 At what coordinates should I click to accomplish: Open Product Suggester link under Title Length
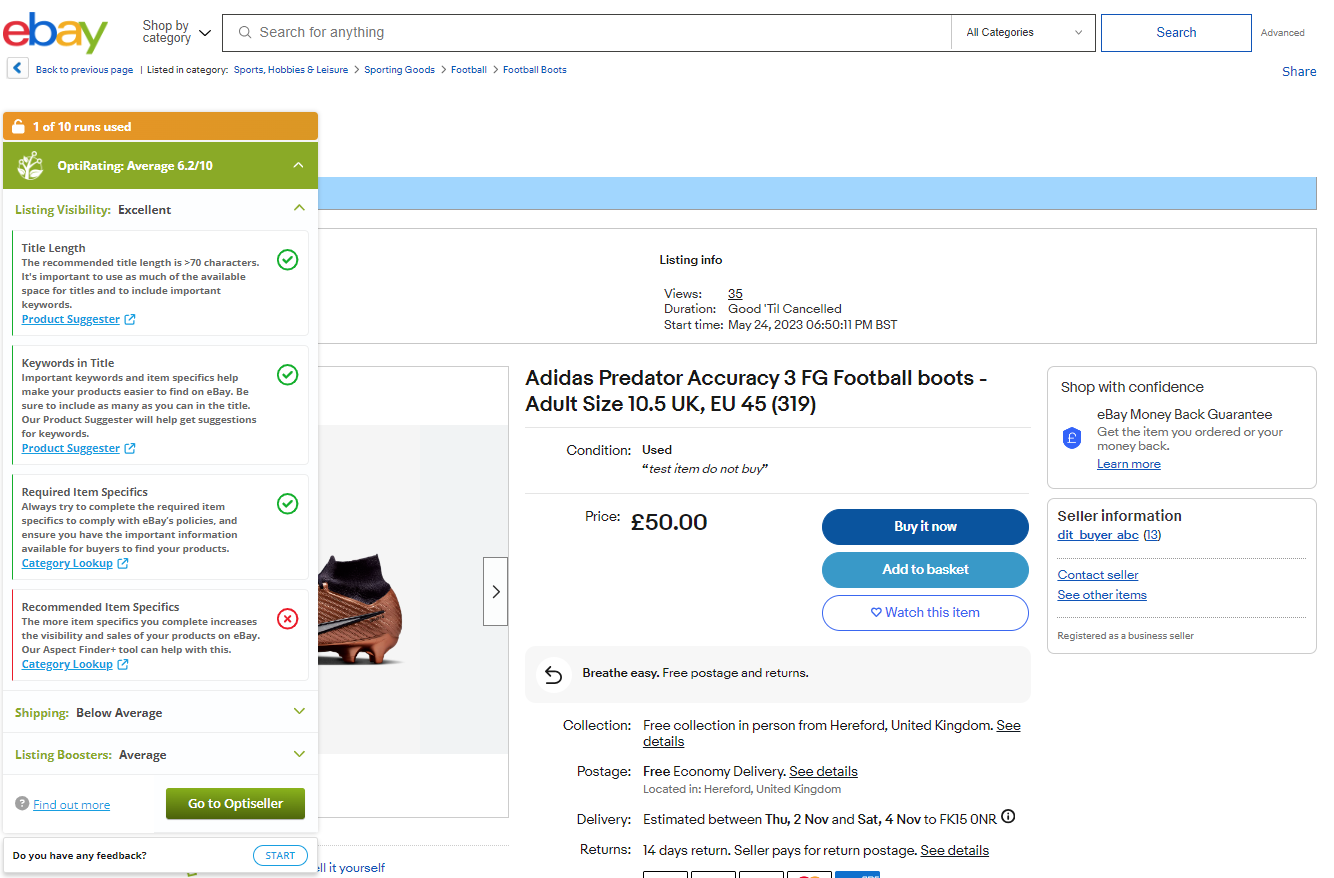tap(71, 320)
